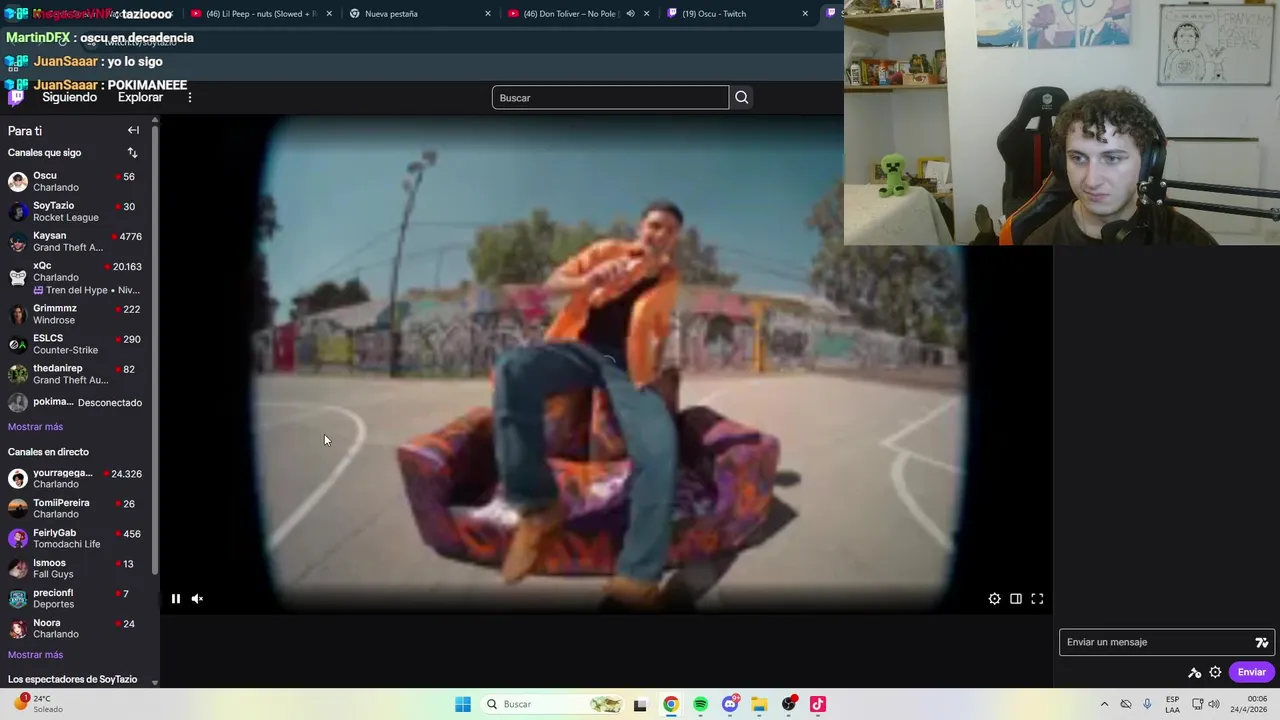Image resolution: width=1280 pixels, height=720 pixels.
Task: Open ESLCS Counter-Strike channel
Action: [x=78, y=344]
